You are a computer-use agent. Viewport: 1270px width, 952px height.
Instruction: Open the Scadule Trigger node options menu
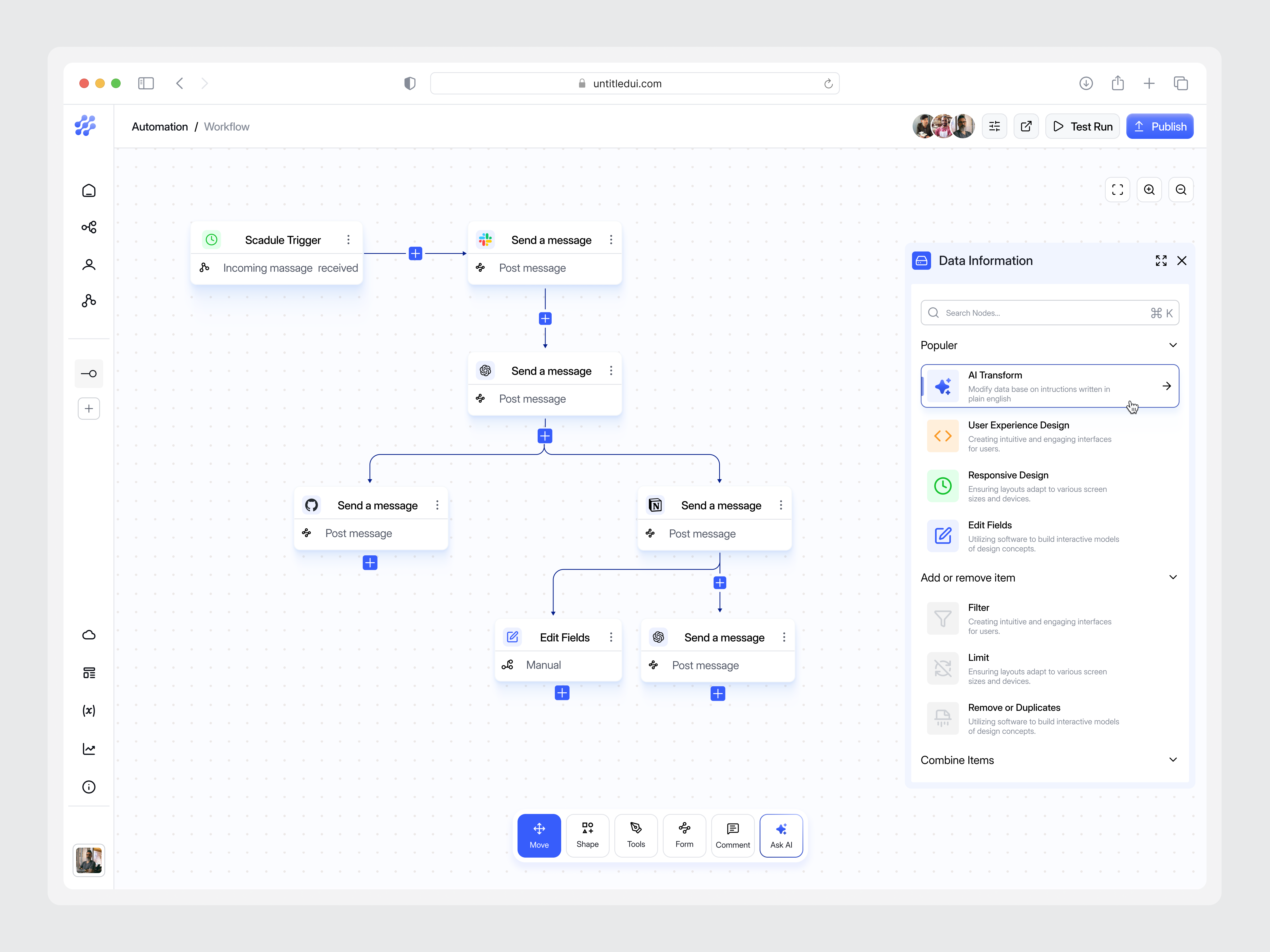click(348, 240)
